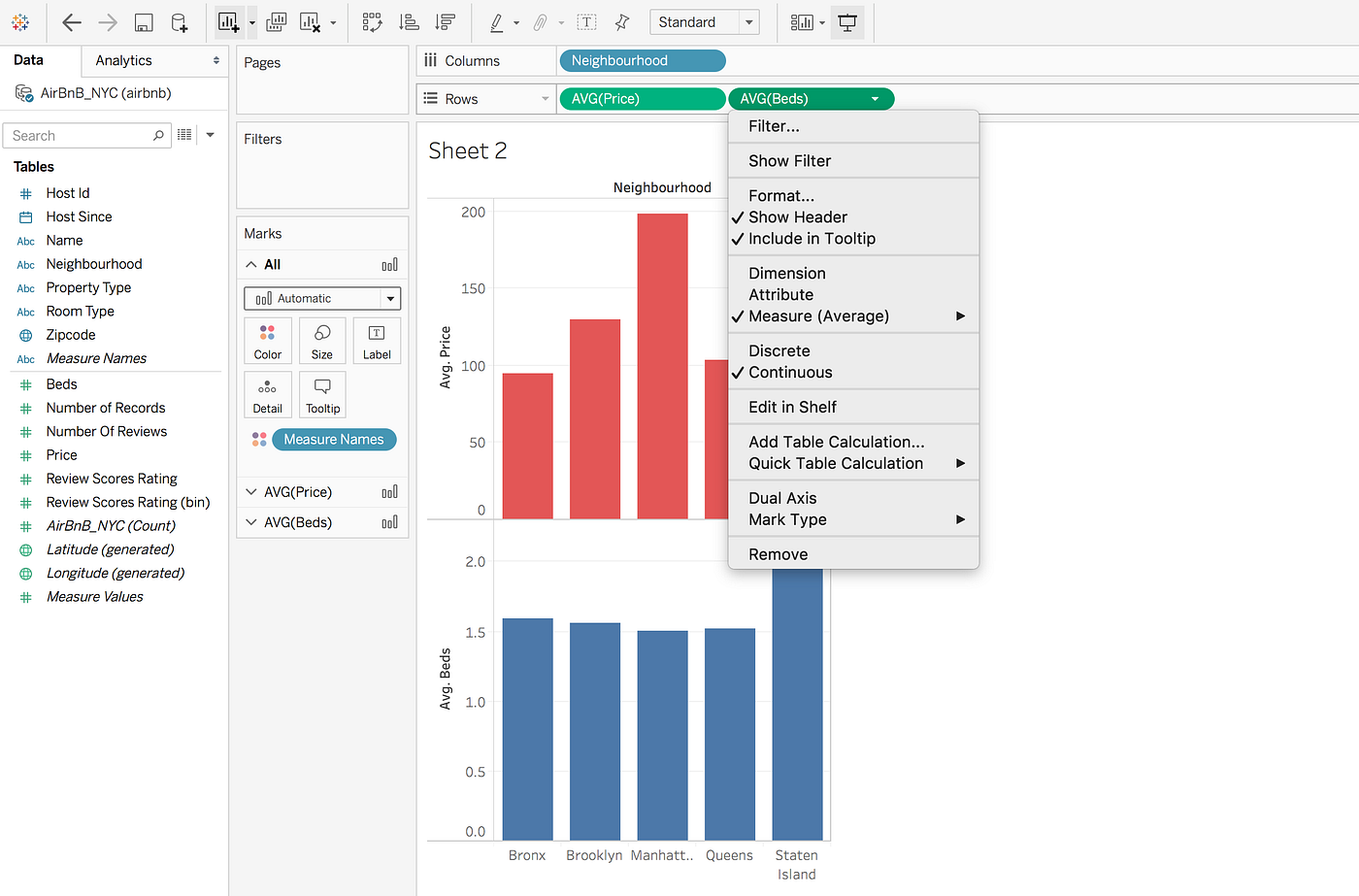
Task: Enter presentation mode icon
Action: (847, 22)
